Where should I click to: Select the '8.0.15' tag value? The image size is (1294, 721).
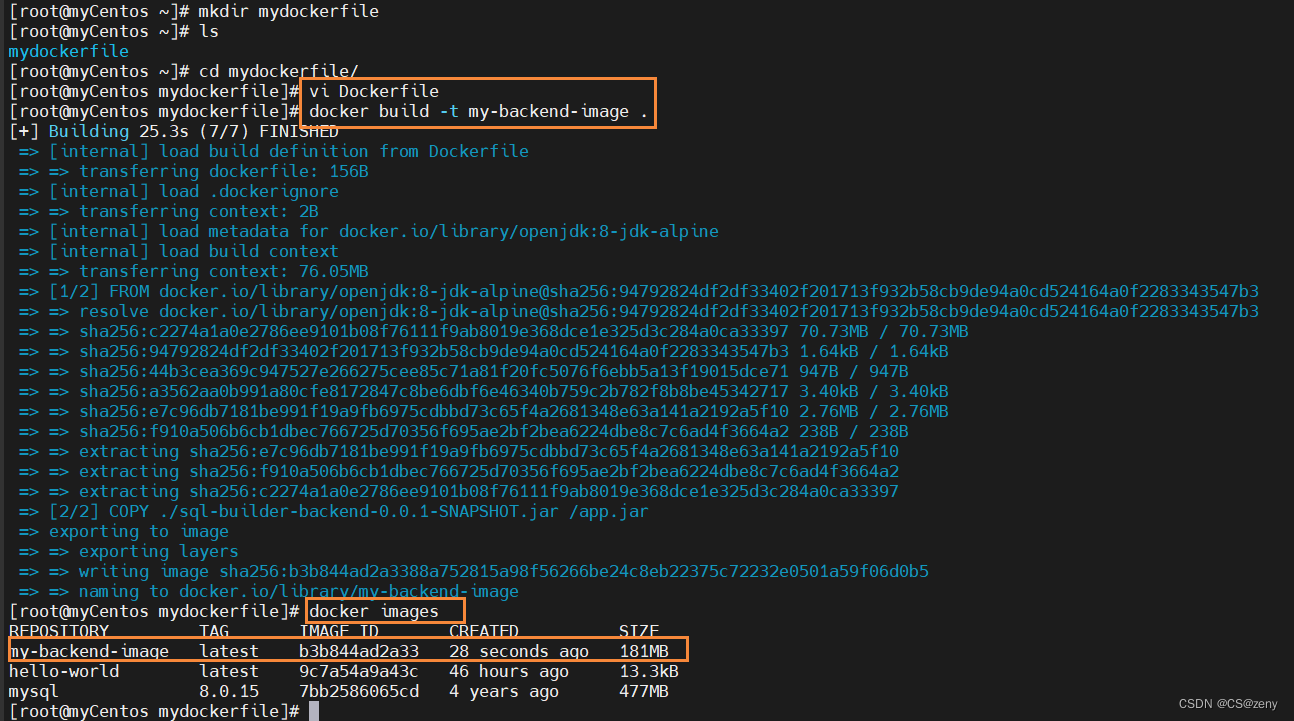pyautogui.click(x=229, y=691)
